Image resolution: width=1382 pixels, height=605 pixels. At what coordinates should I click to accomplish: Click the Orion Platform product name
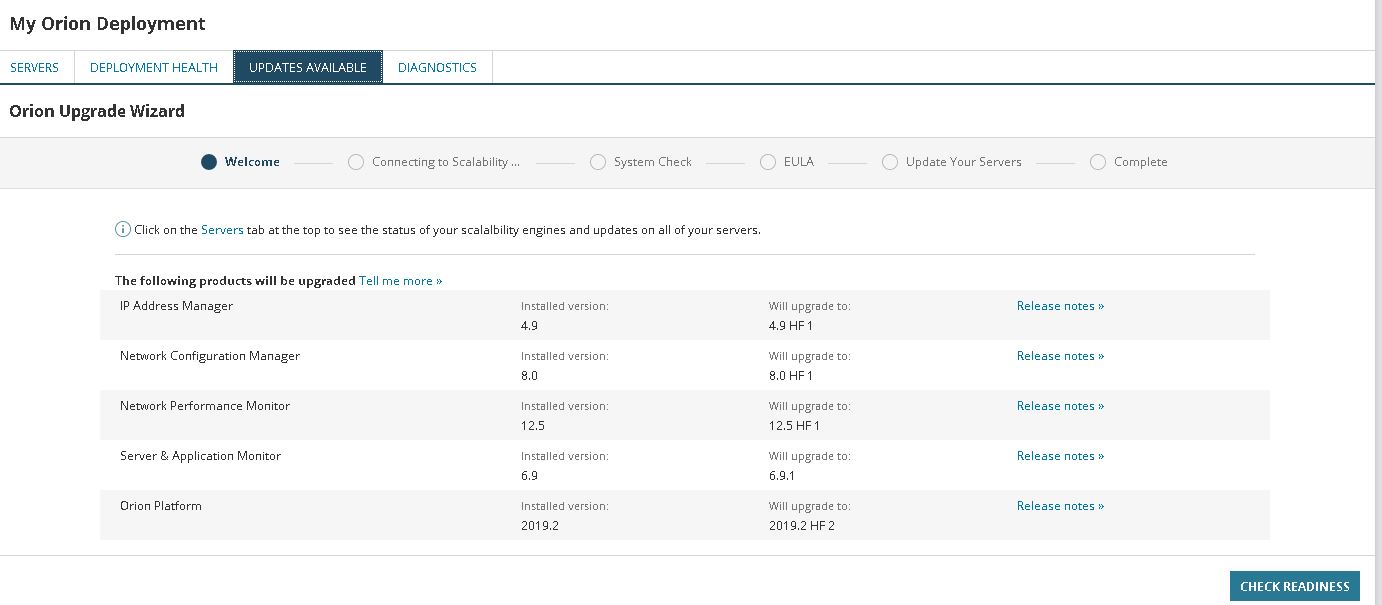point(161,506)
